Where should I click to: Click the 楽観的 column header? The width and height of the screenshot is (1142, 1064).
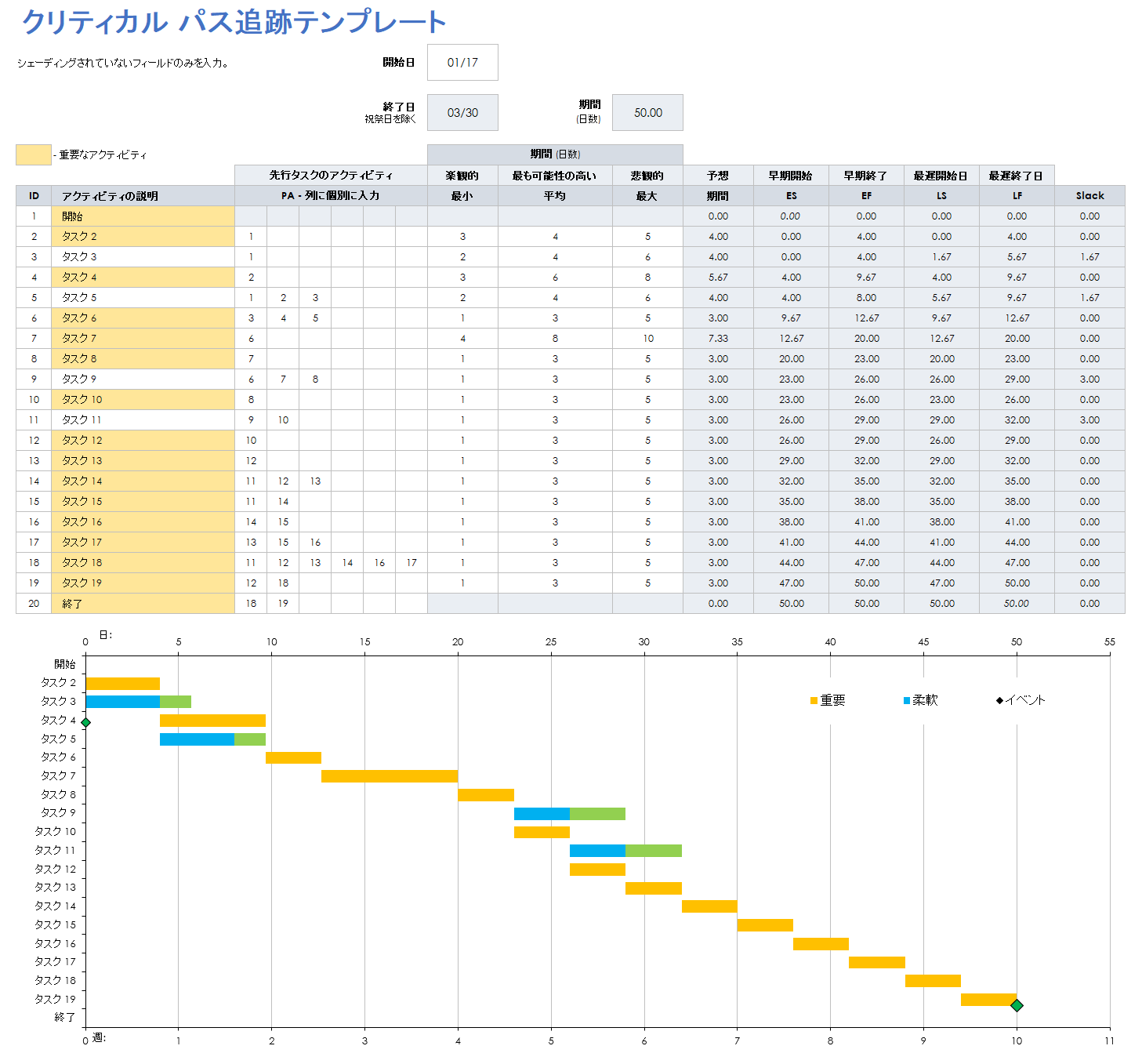tap(462, 176)
